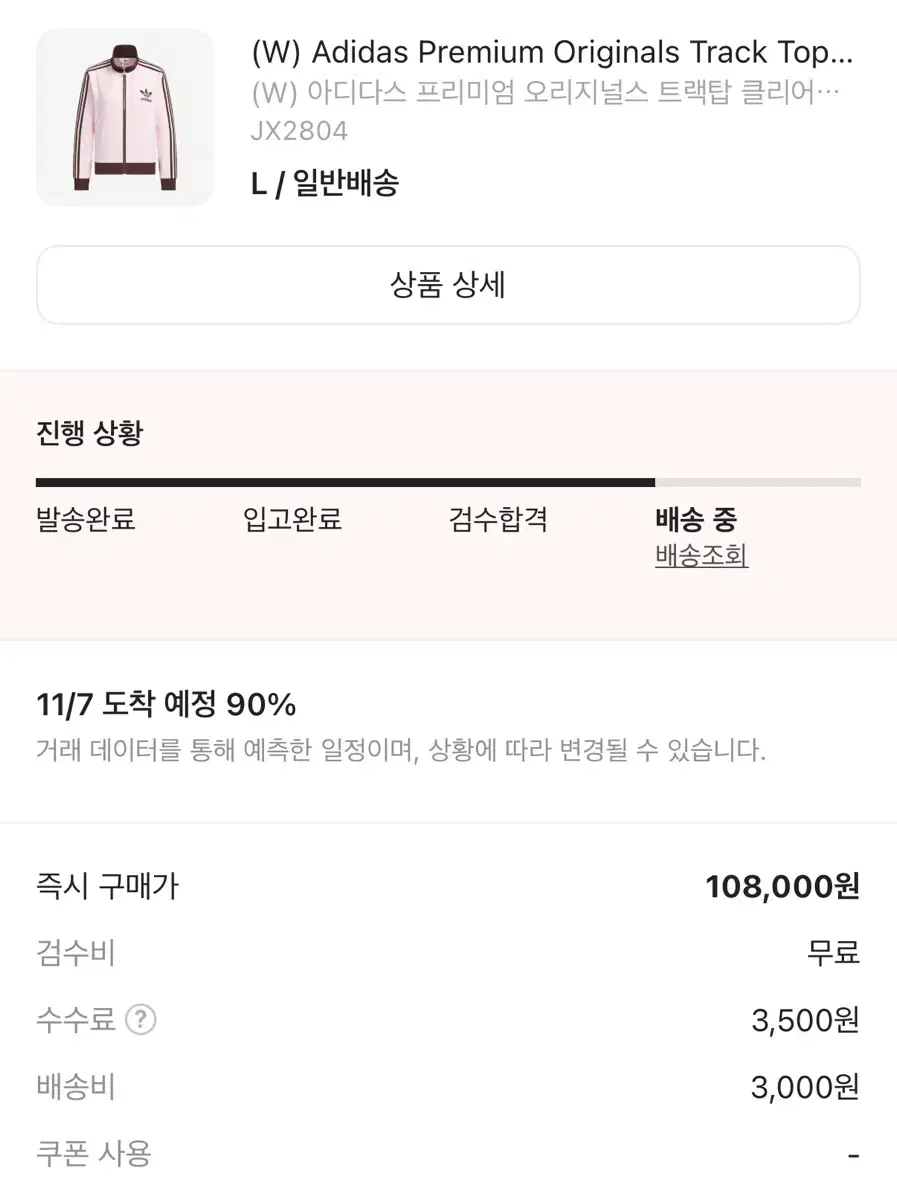The height and width of the screenshot is (1200, 897).
Task: Tap the 11/7 도착 예정 90% heading
Action: coord(166,706)
